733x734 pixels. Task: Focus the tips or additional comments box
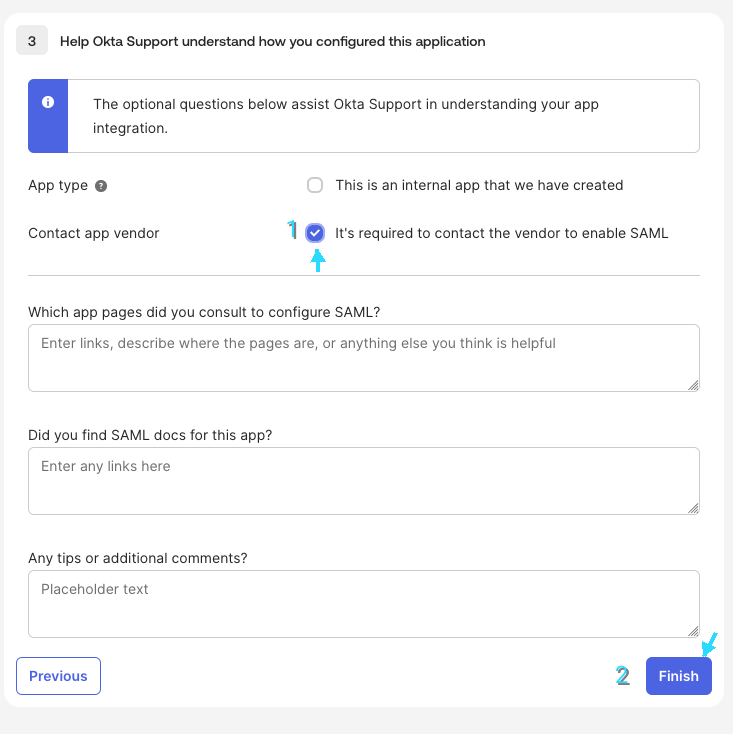pyautogui.click(x=363, y=603)
